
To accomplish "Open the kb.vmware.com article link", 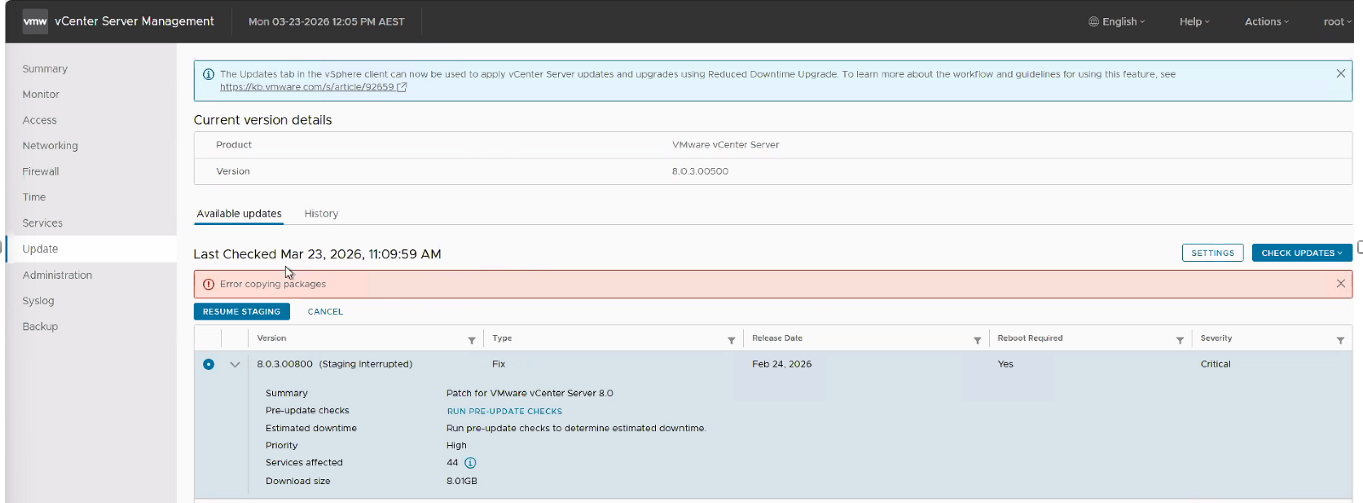I will coord(307,87).
